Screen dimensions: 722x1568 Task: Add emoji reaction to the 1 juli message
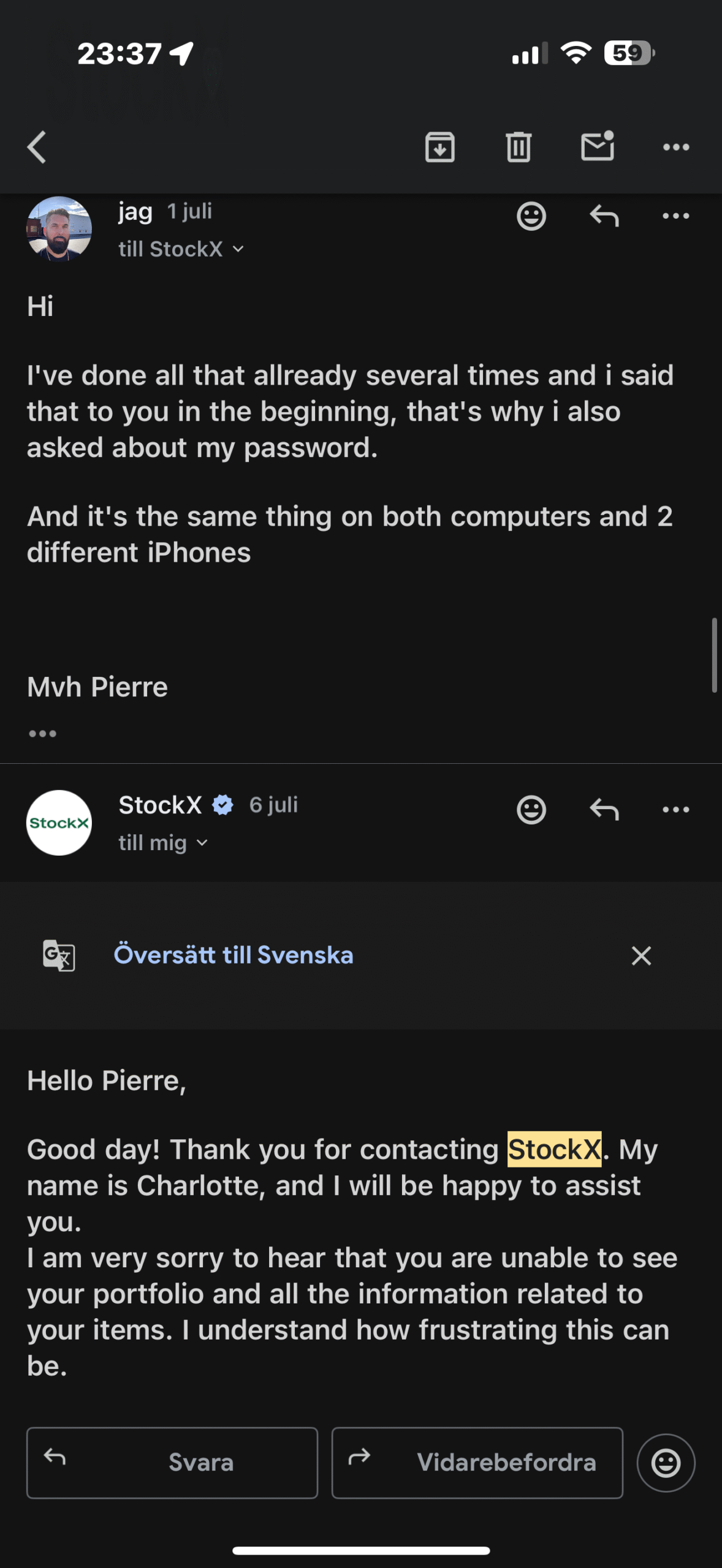coord(531,216)
